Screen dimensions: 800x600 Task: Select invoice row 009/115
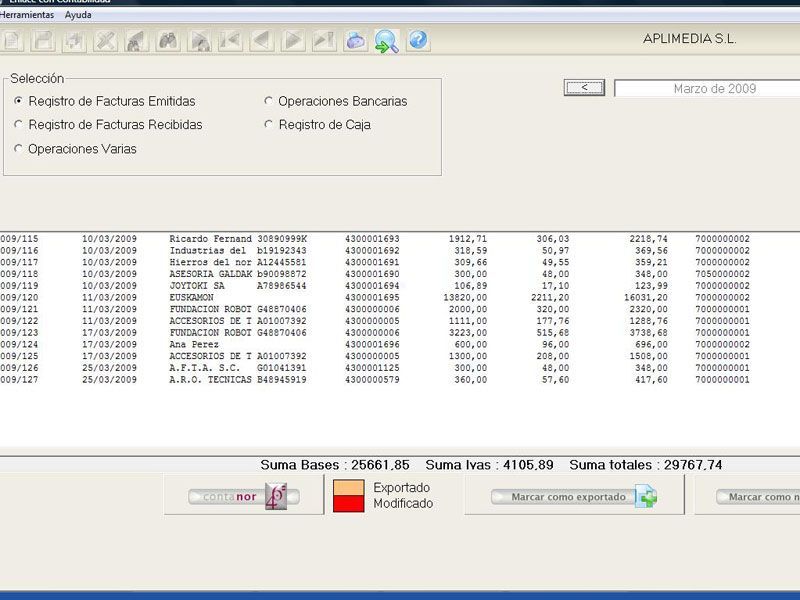(375, 239)
